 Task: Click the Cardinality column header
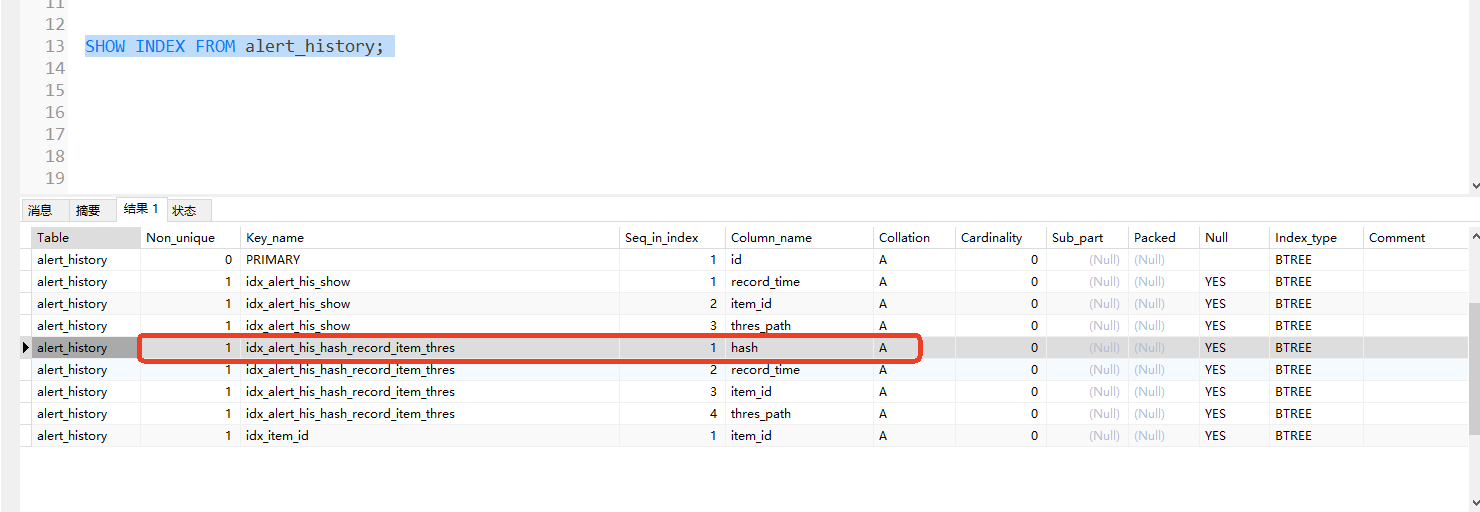point(999,238)
